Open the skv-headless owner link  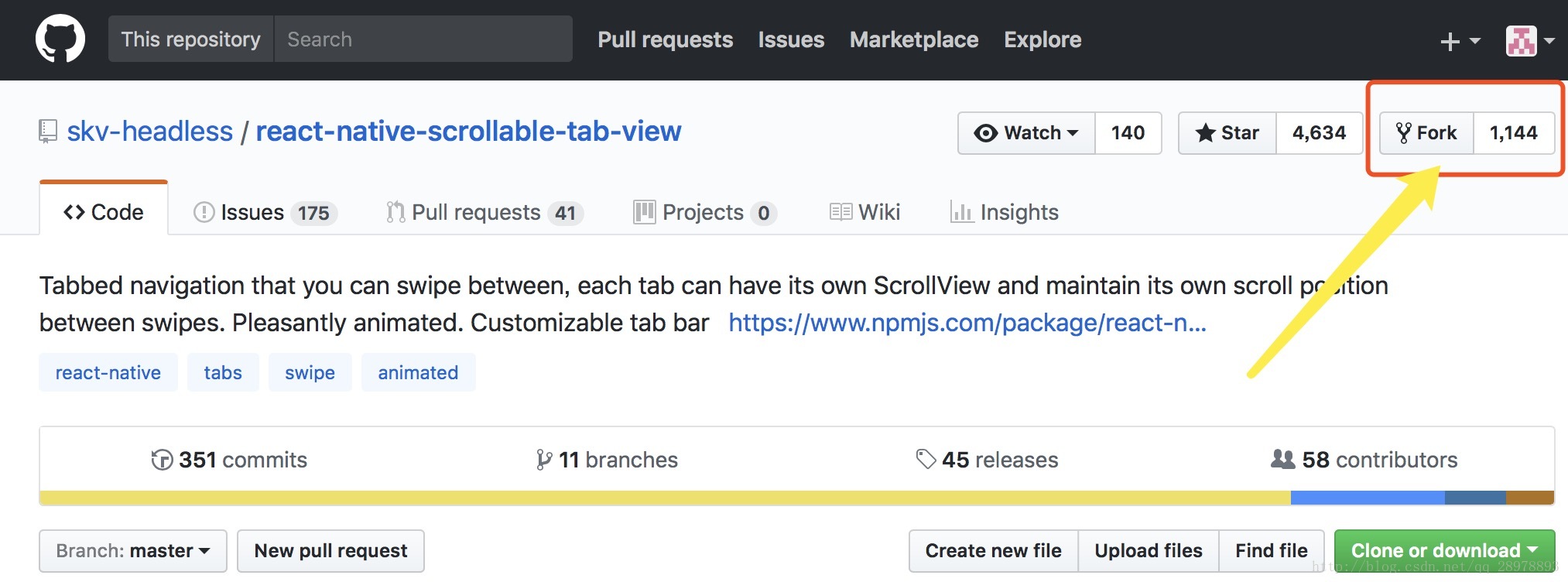(150, 132)
